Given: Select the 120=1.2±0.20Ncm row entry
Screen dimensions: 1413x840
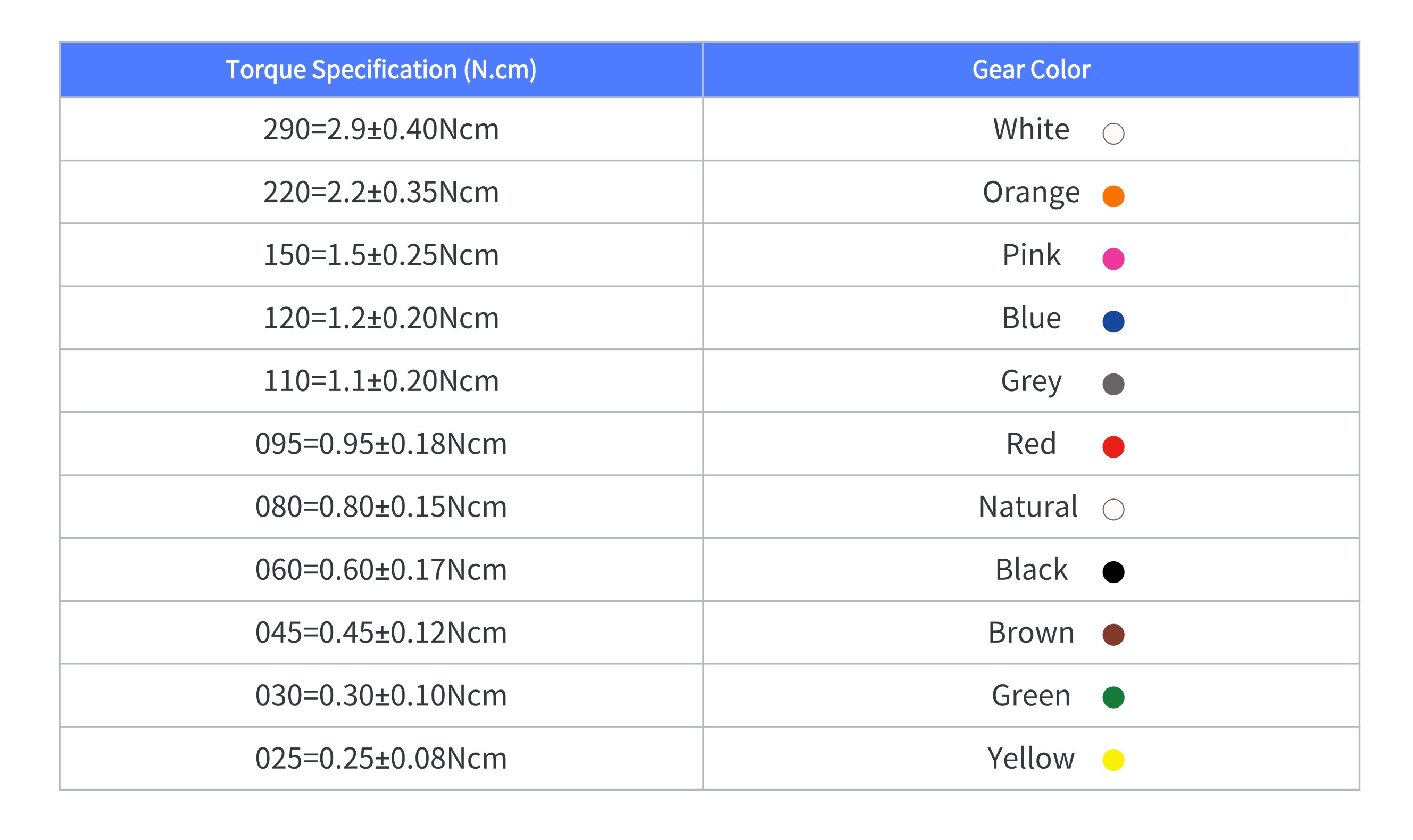Looking at the screenshot, I should (381, 318).
